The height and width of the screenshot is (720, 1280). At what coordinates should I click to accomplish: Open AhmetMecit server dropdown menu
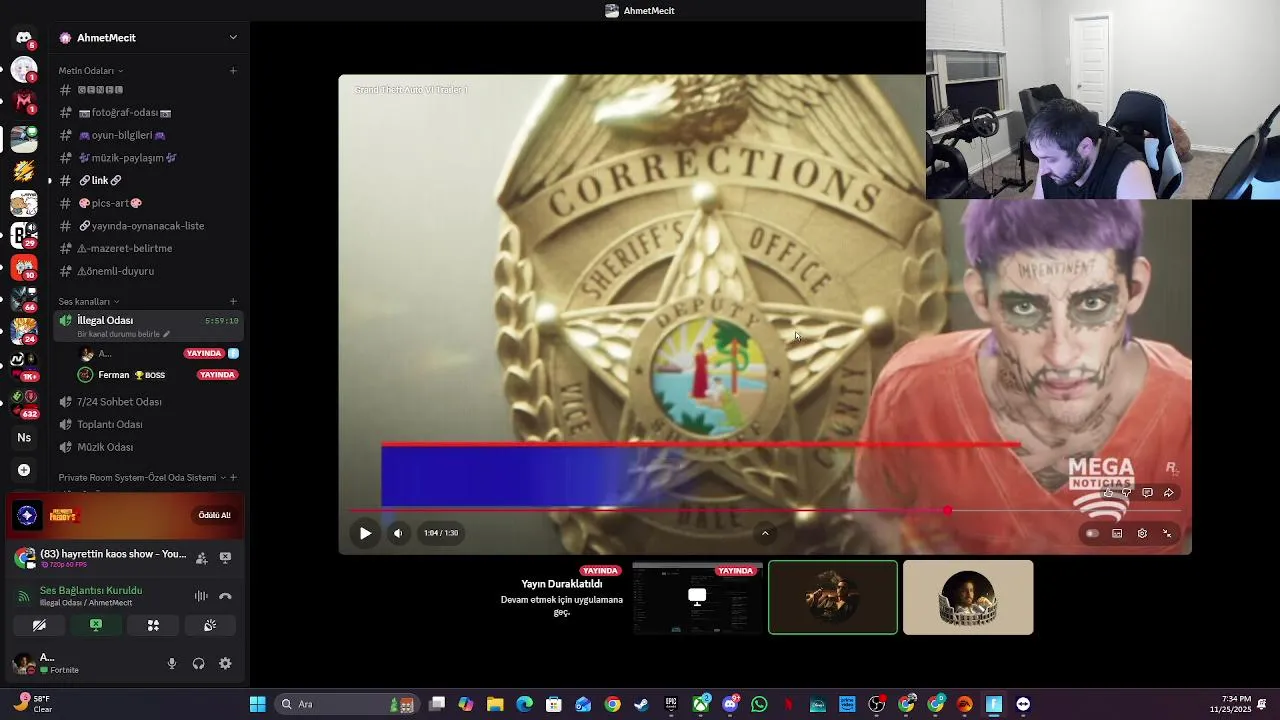[233, 38]
